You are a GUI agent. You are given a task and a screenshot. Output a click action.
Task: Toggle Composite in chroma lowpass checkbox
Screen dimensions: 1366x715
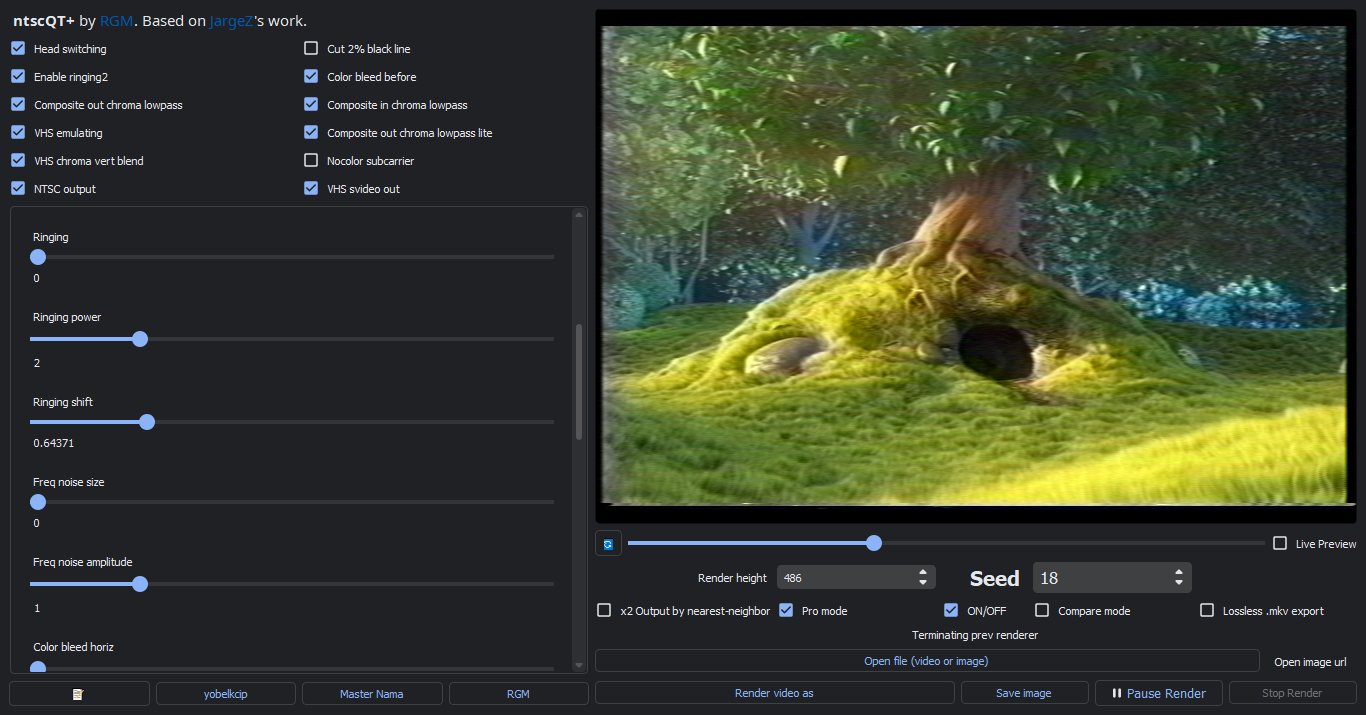[311, 104]
